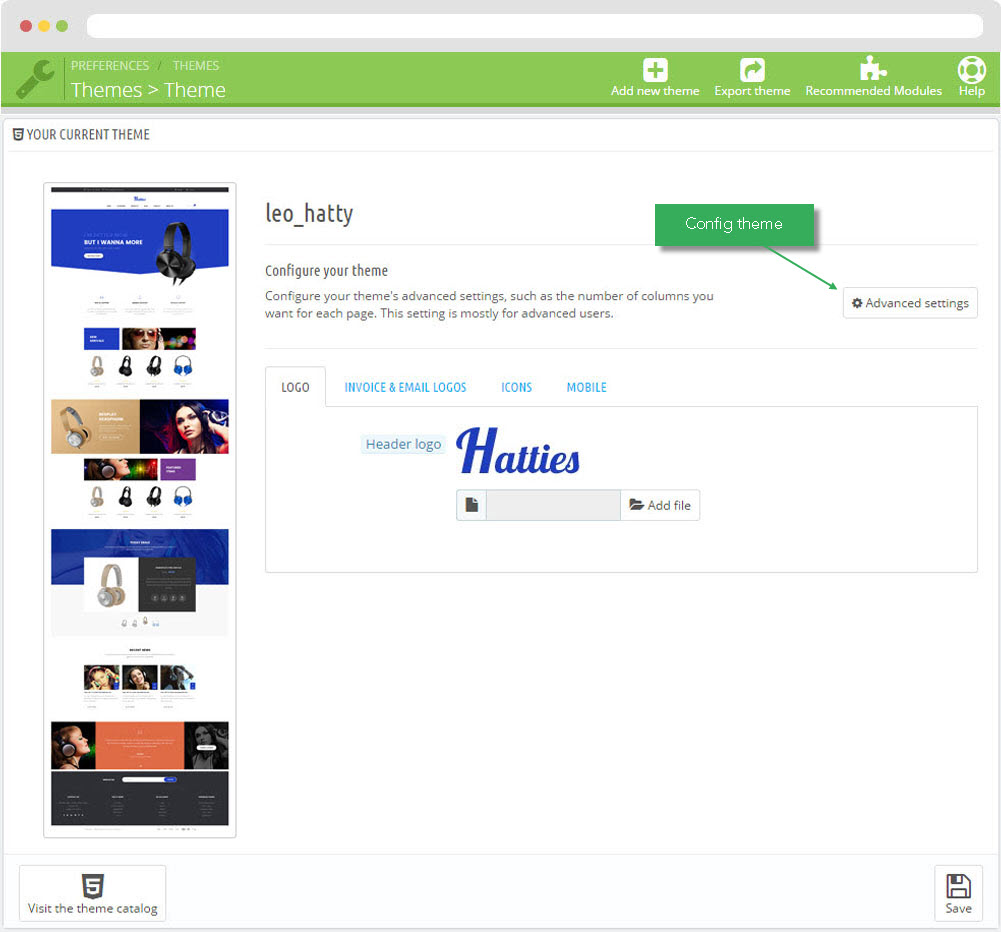Screen dimensions: 1001x932
Task: Click the Themes breadcrumb link
Action: coord(196,66)
